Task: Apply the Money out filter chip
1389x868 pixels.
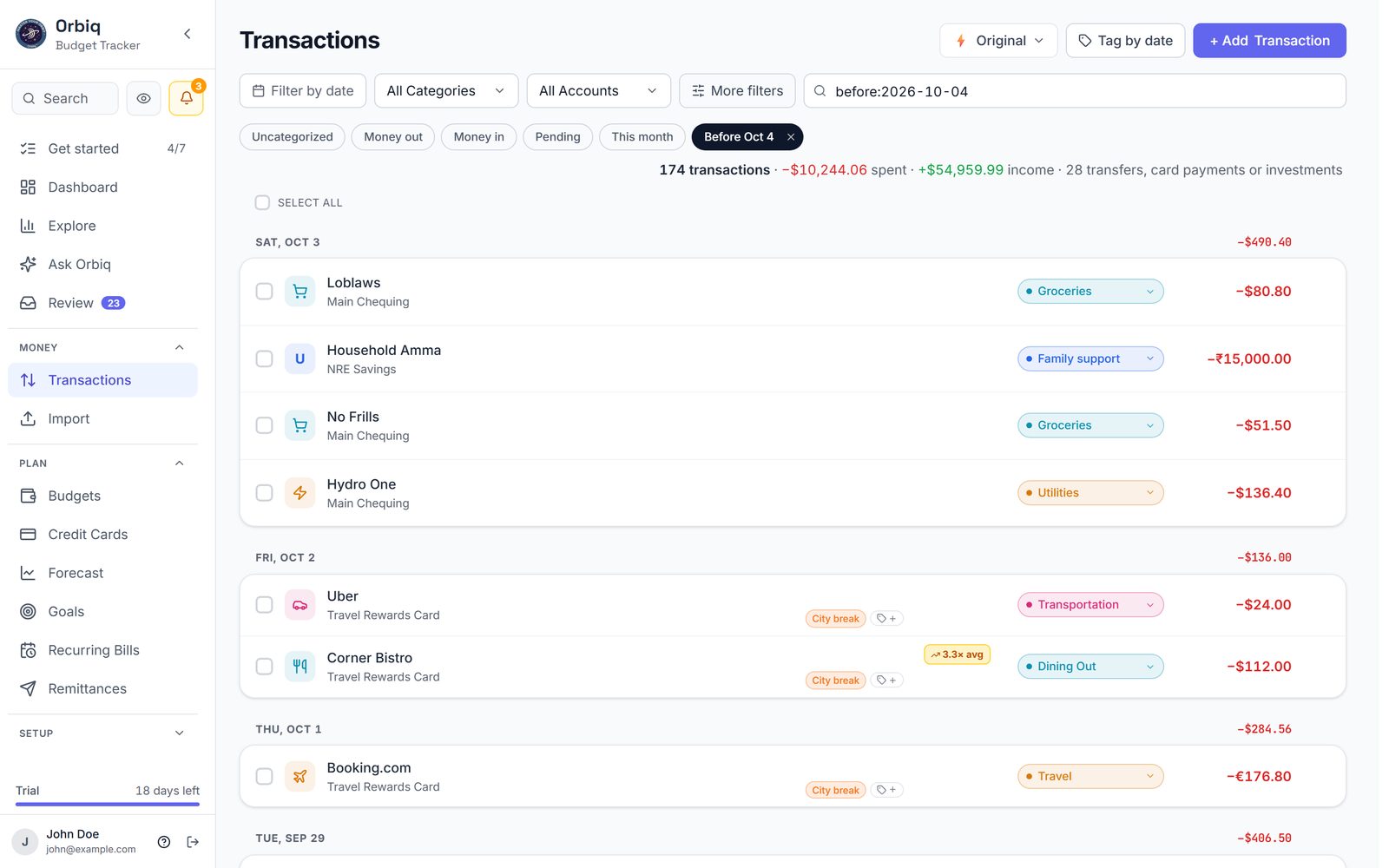Action: pos(393,137)
